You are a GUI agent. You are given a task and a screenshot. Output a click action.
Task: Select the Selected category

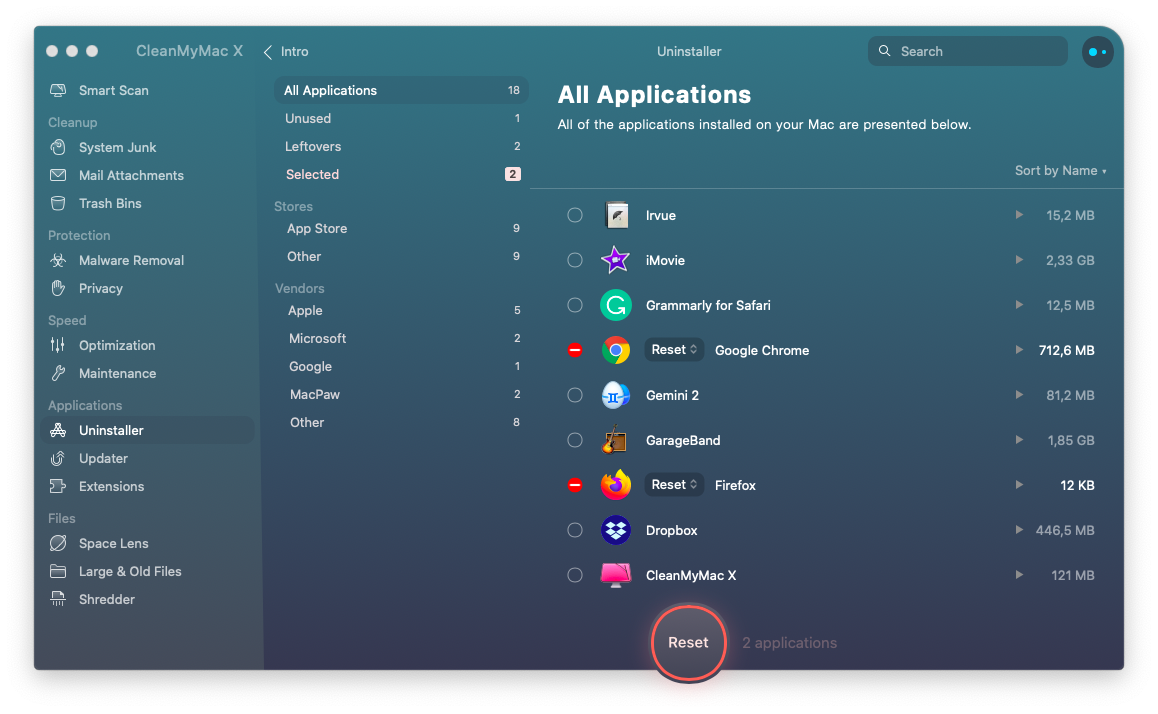[x=401, y=174]
